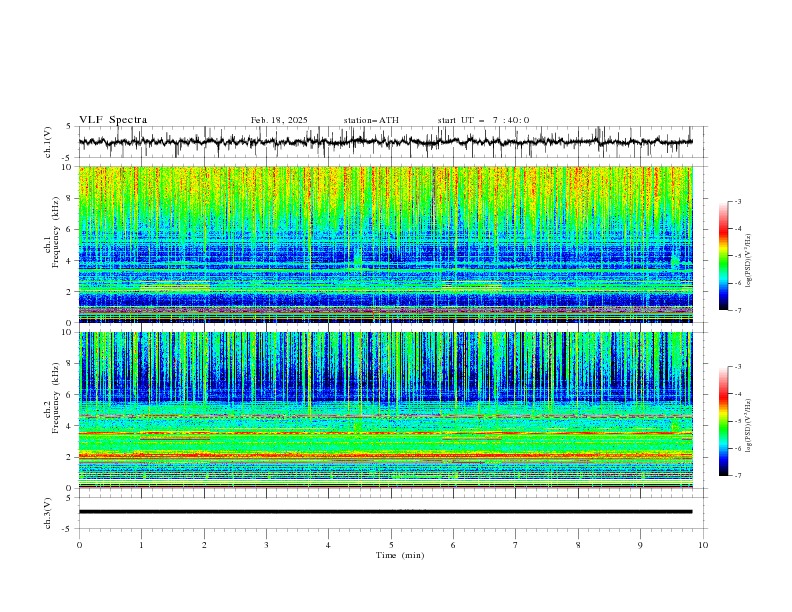The height and width of the screenshot is (612, 792).
Task: Click the "-7" tick on upper color bar
Action: (x=738, y=311)
